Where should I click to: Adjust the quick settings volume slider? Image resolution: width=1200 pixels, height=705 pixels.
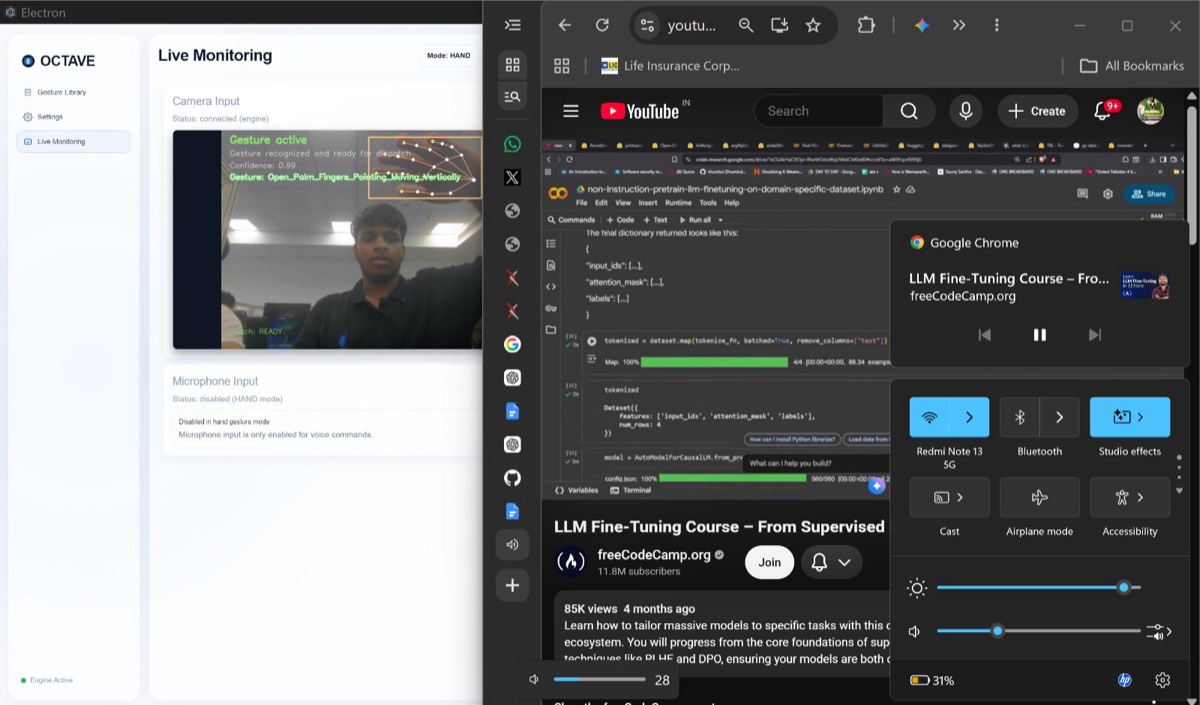click(1039, 631)
